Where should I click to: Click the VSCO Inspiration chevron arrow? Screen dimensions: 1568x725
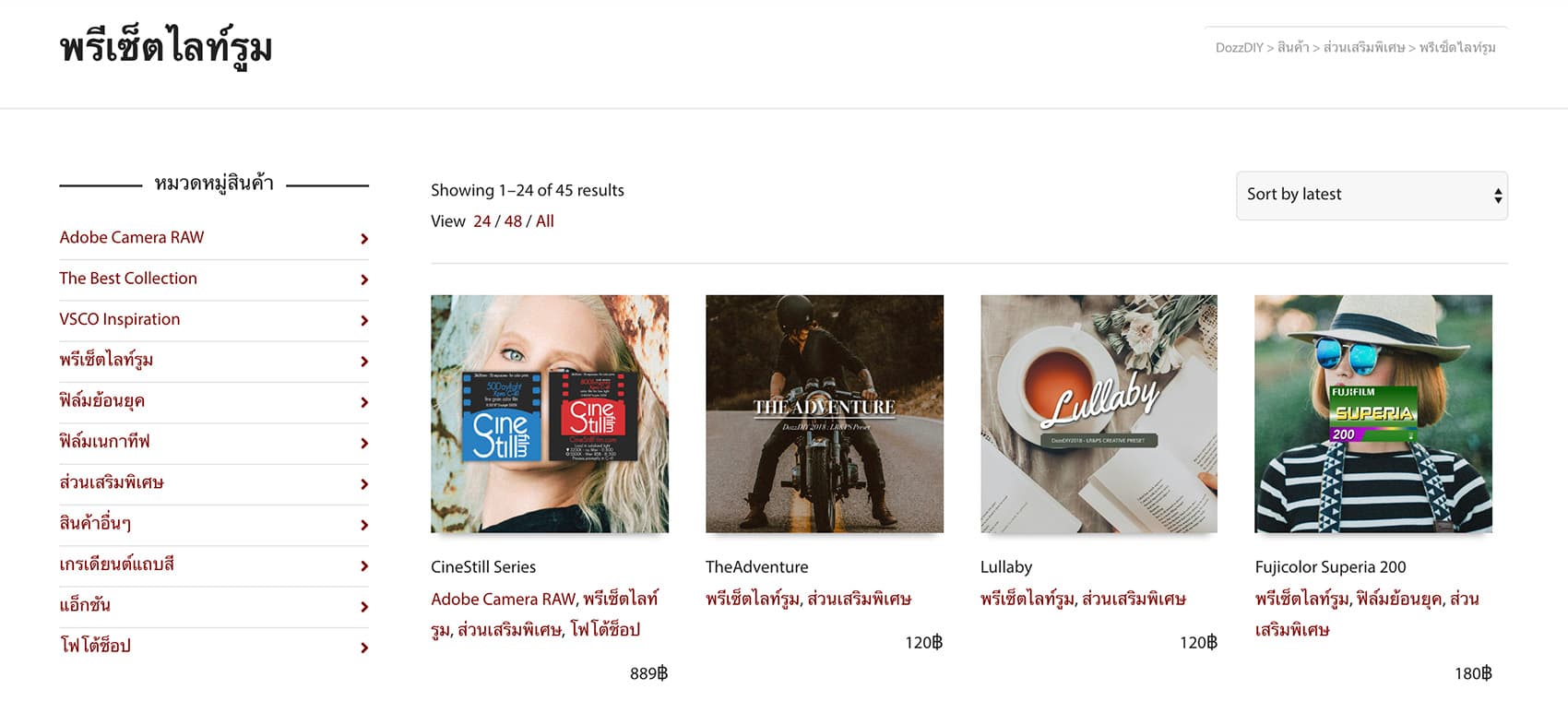coord(364,320)
